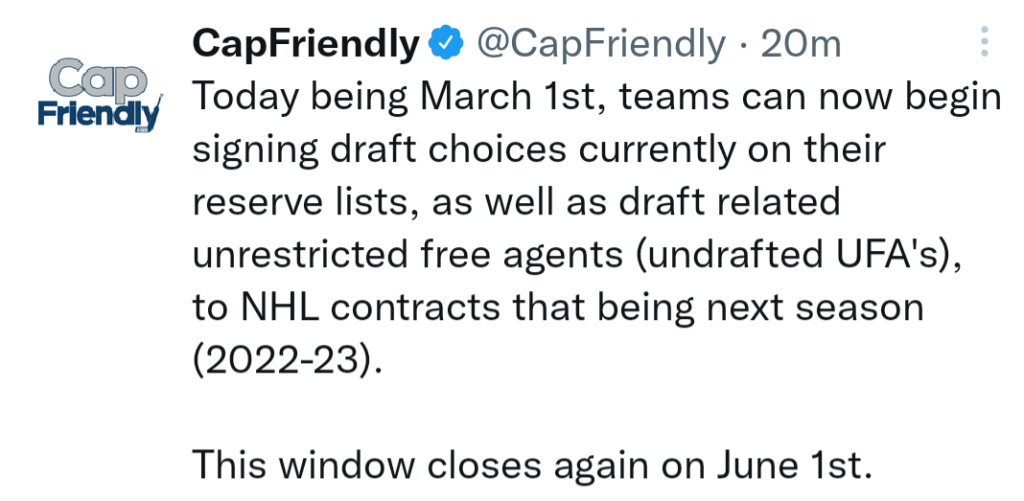
Task: Click the text "(undrafted UFA's)"
Action: [797, 255]
